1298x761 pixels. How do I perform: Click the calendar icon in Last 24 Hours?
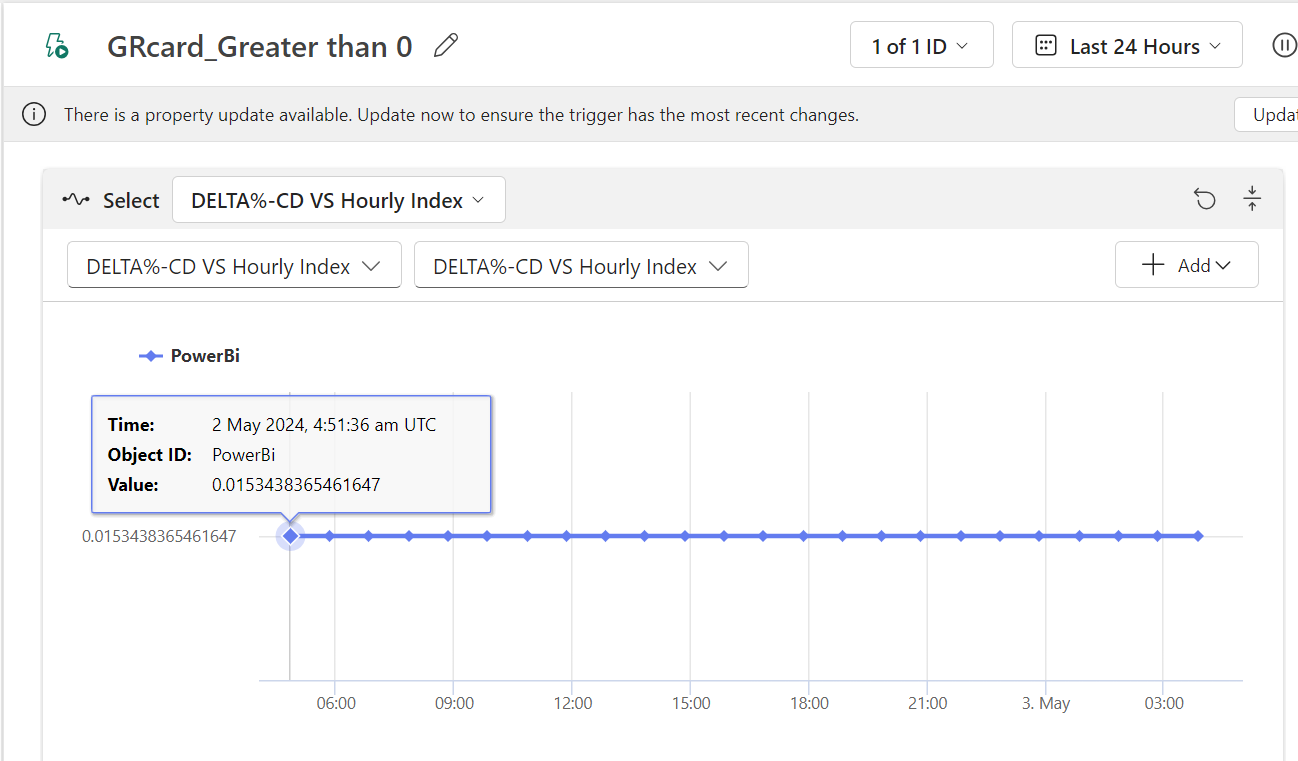click(x=1046, y=46)
